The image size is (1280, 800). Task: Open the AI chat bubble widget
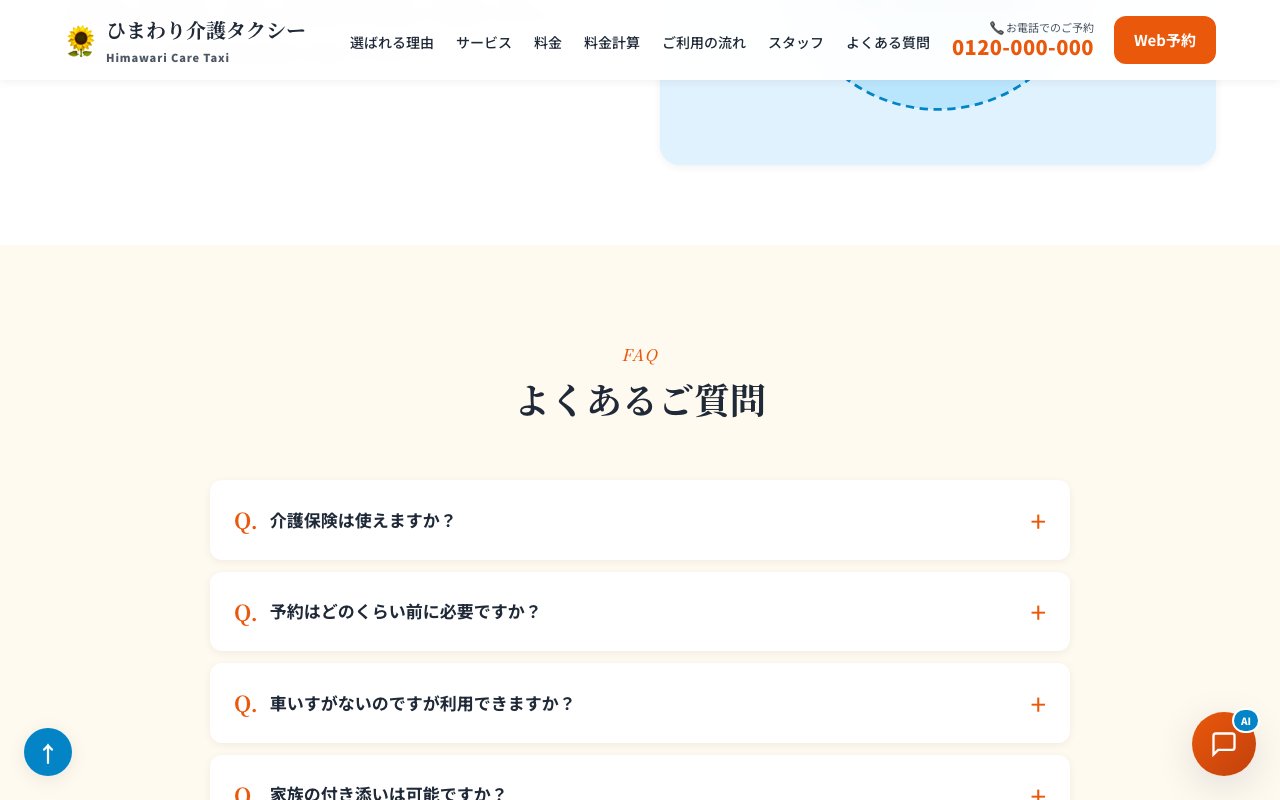pos(1223,744)
